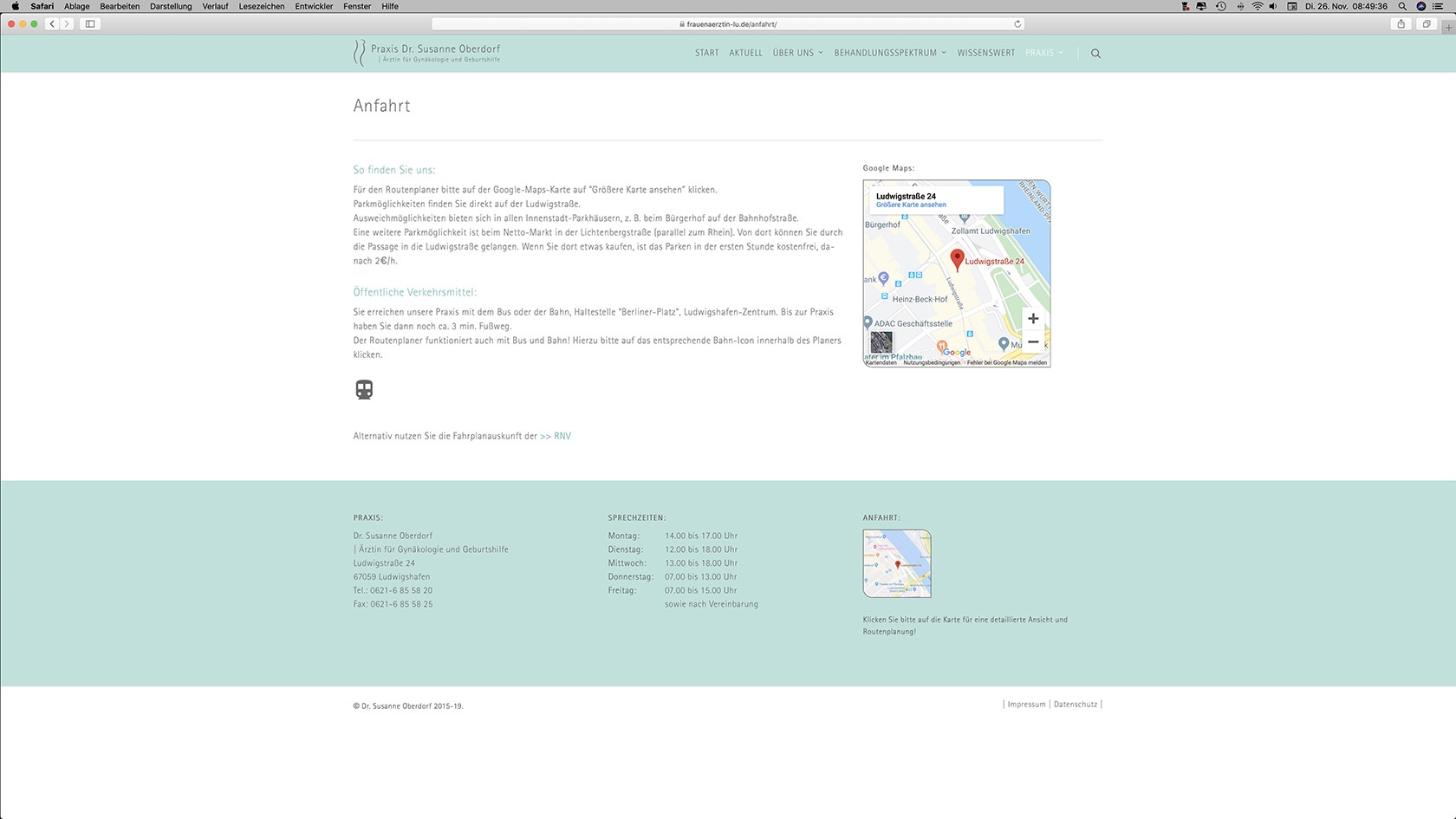Open Safari's share icon
Screen dimensions: 1456x819
[1401, 24]
